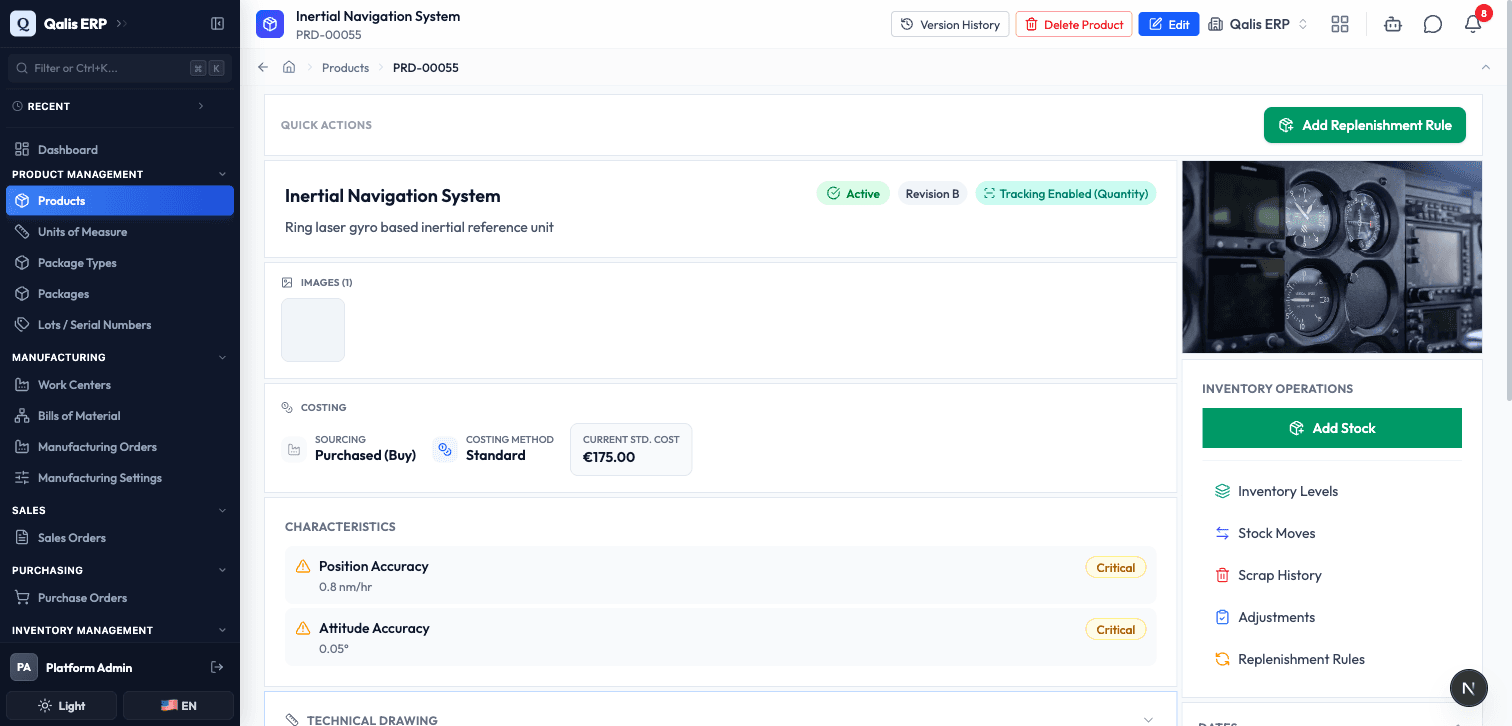Open Qalis ERP company switcher dropdown

(x=1258, y=24)
